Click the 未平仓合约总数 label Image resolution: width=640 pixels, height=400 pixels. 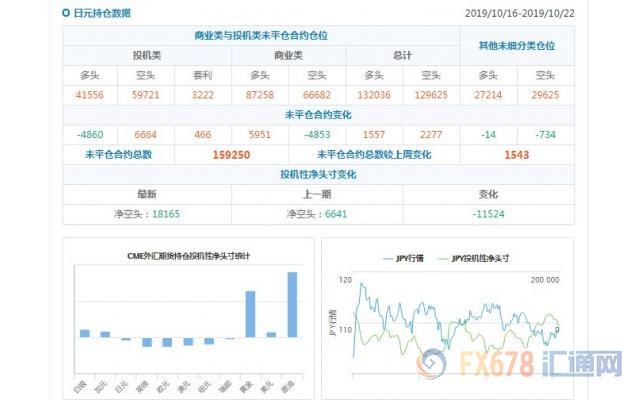pyautogui.click(x=118, y=155)
